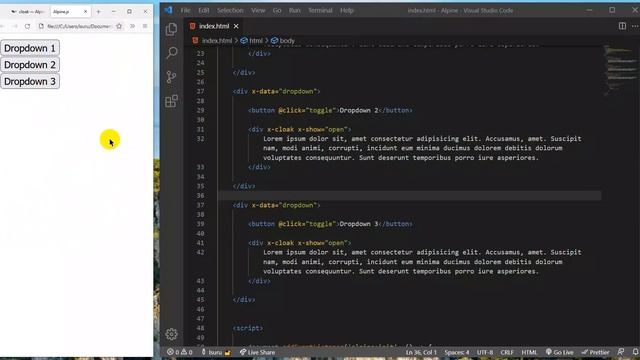Image resolution: width=640 pixels, height=360 pixels.
Task: Open the Manage gear in the activity bar
Action: (171, 334)
